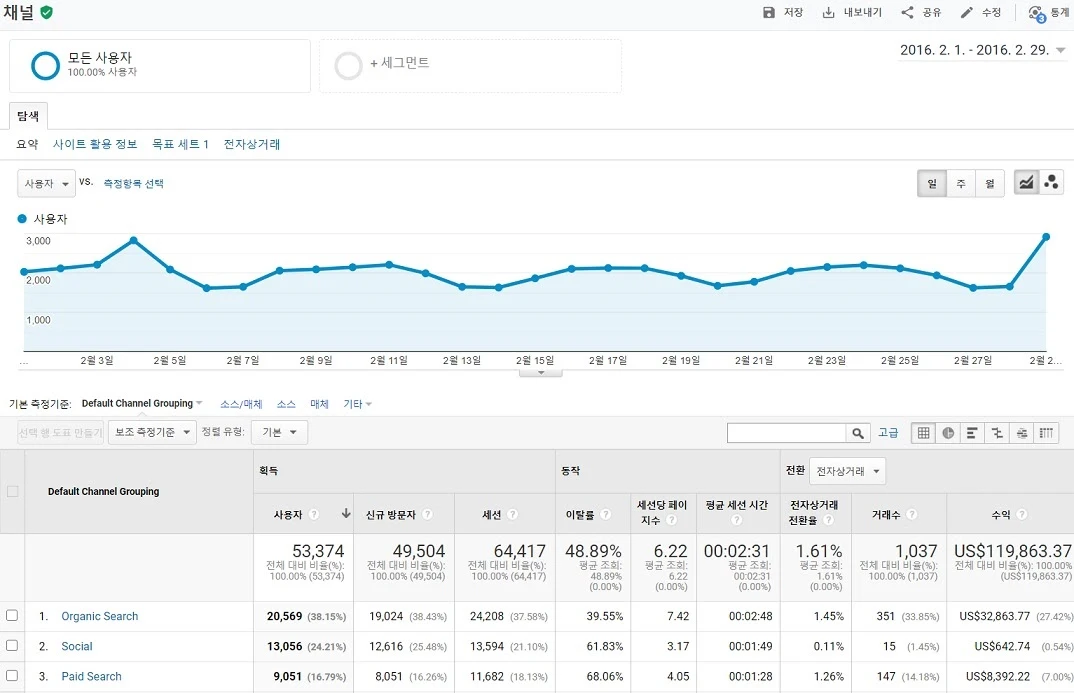The width and height of the screenshot is (1074, 693).
Task: Click the 고급 advanced filter link
Action: [888, 433]
